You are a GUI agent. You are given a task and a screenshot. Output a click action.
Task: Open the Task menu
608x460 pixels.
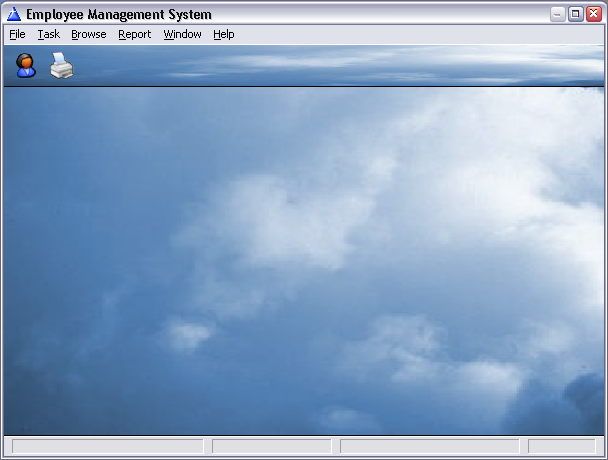click(49, 34)
